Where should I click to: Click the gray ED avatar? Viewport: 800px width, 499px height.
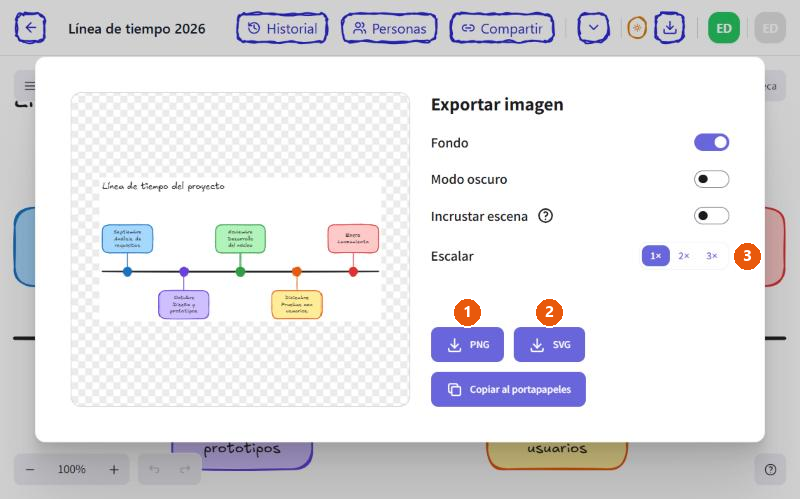click(770, 28)
